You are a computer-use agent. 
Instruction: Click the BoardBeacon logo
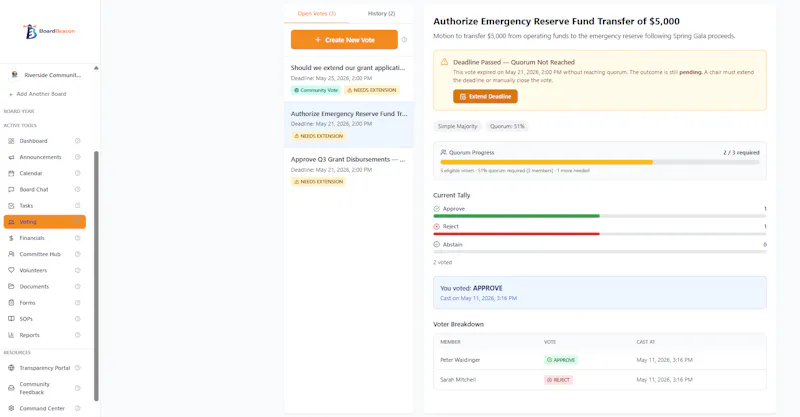point(49,31)
